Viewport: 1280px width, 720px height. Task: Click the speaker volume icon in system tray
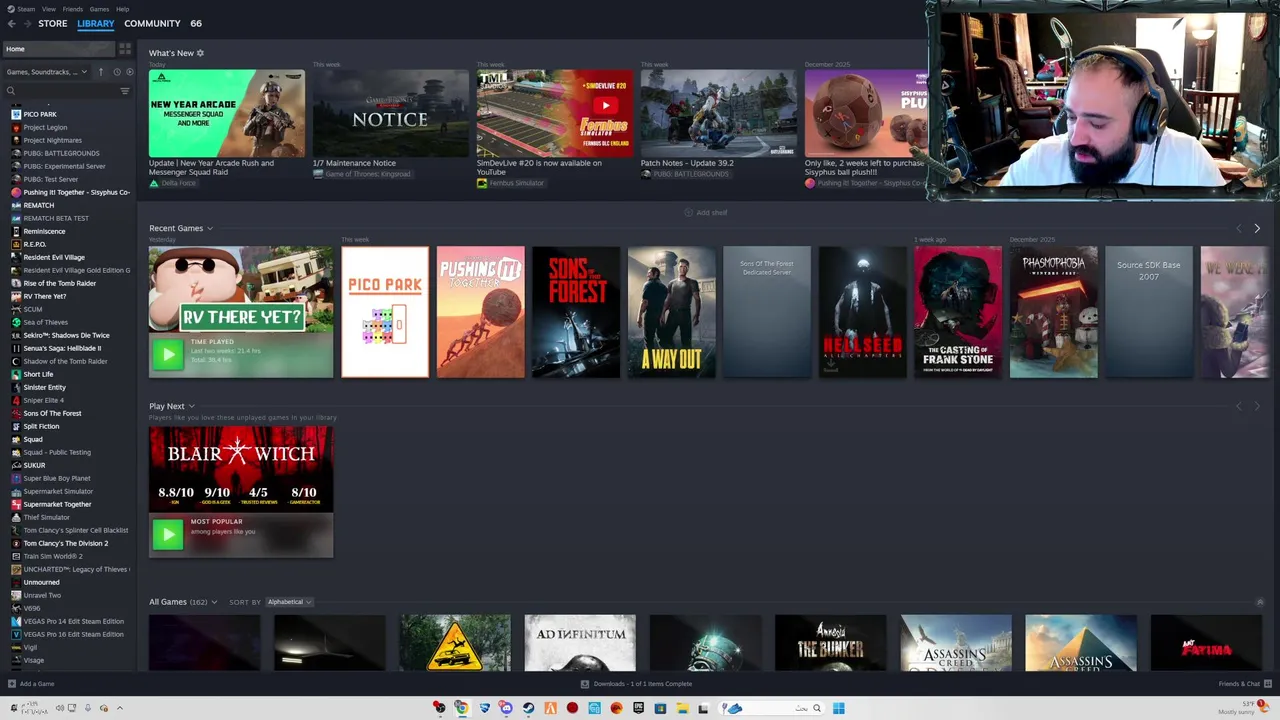pyautogui.click(x=59, y=708)
